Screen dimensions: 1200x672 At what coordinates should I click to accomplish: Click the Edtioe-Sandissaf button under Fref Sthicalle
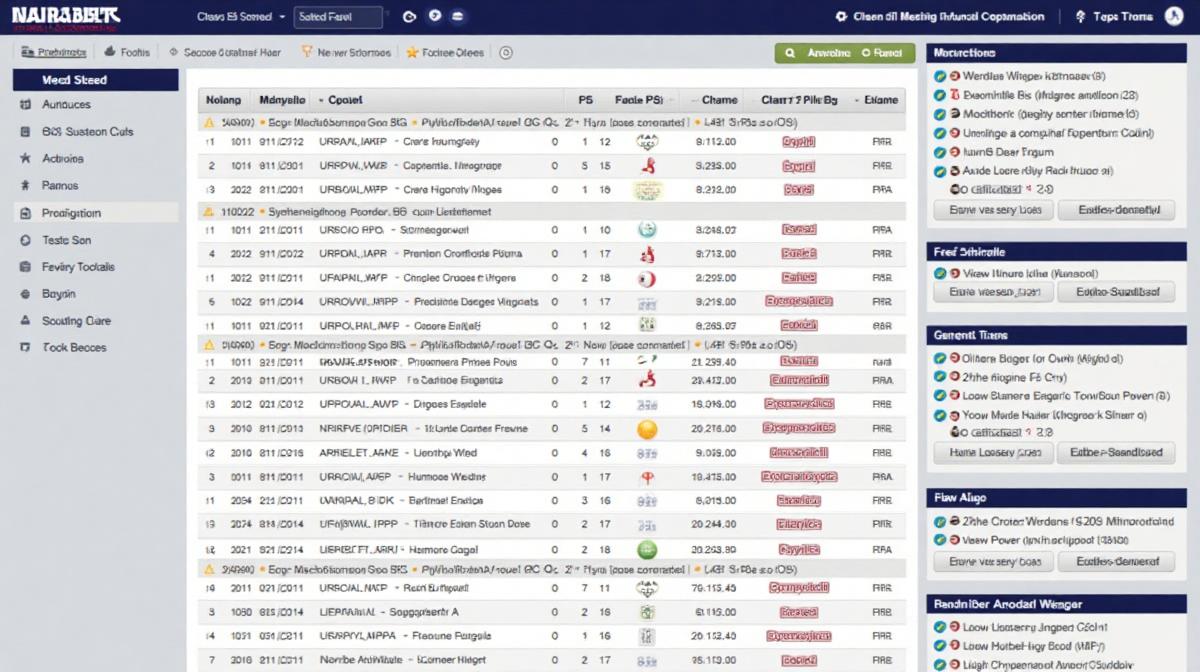point(1115,292)
